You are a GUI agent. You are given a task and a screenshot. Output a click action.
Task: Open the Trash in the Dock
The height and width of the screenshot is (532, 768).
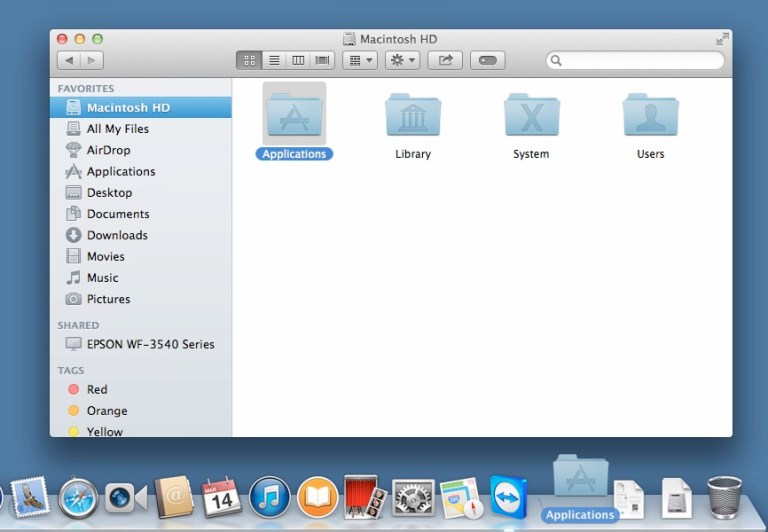[724, 496]
